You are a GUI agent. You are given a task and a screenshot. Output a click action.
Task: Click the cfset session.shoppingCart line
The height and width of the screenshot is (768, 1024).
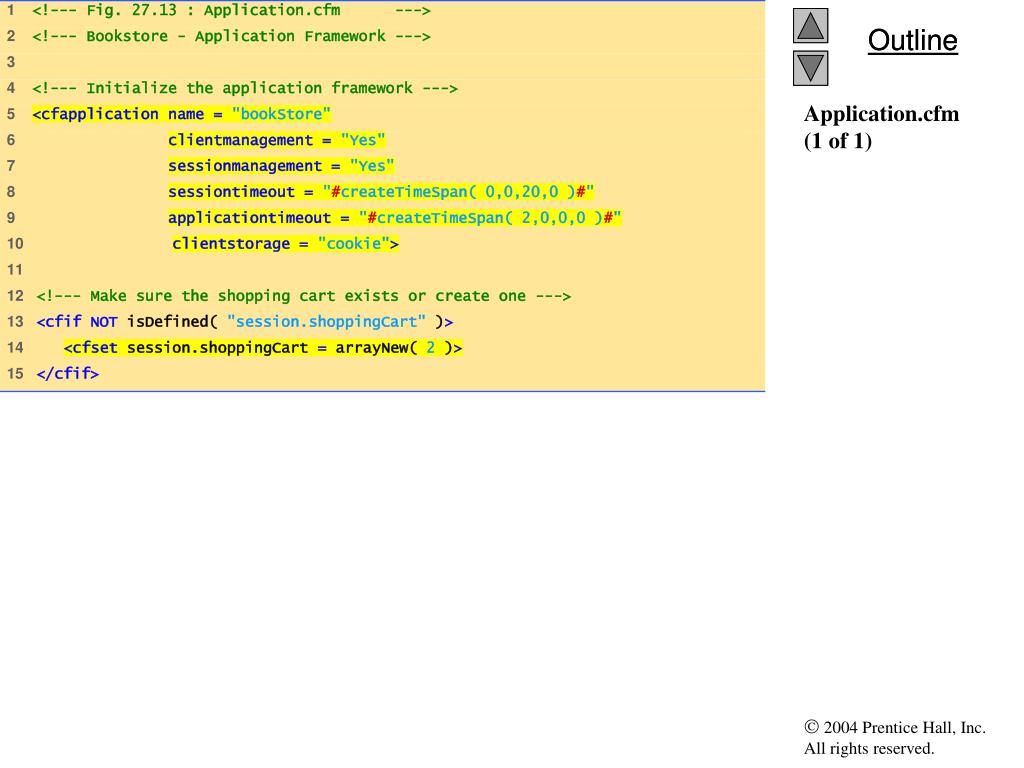[263, 347]
